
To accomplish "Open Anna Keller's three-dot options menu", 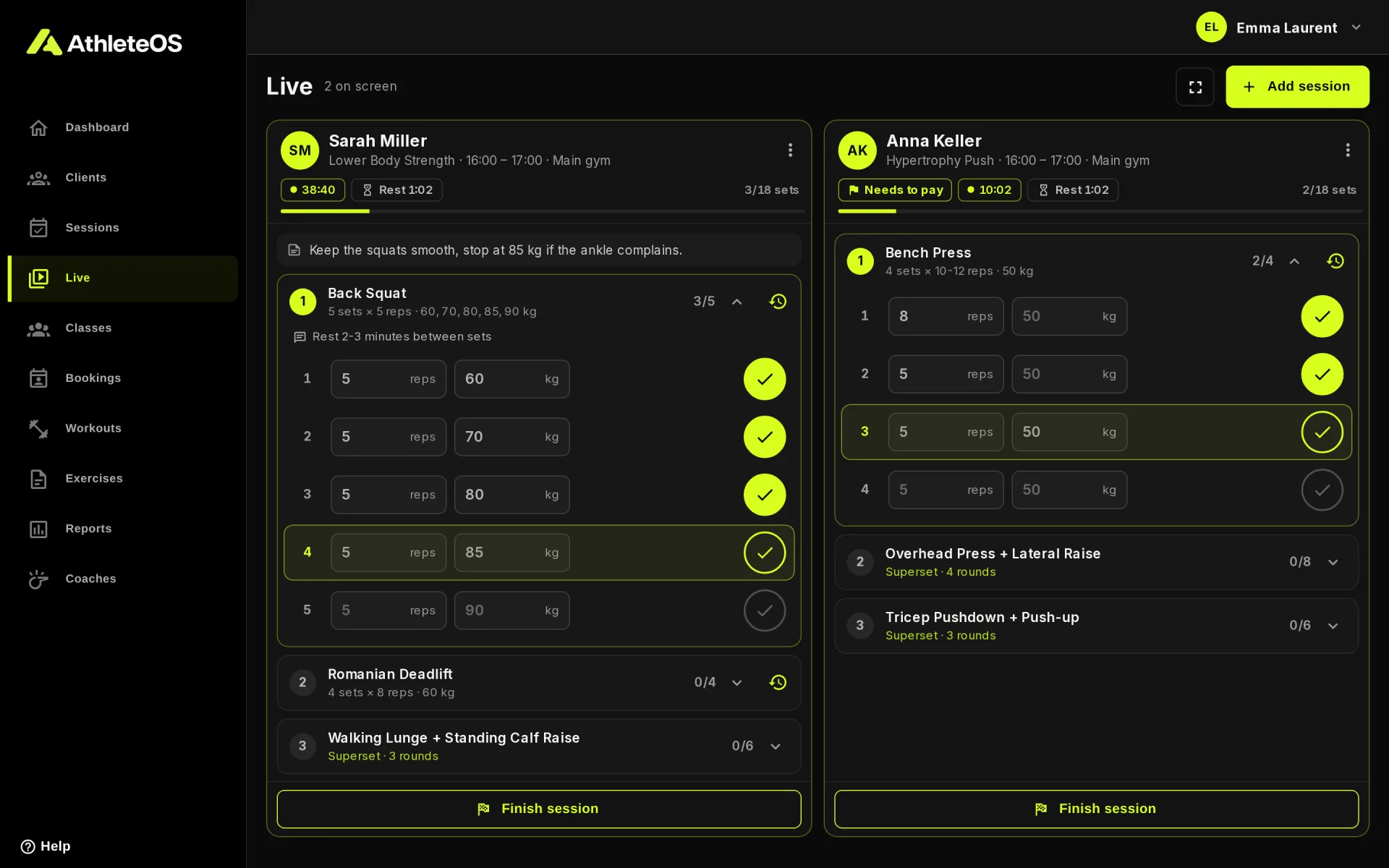I will point(1347,150).
